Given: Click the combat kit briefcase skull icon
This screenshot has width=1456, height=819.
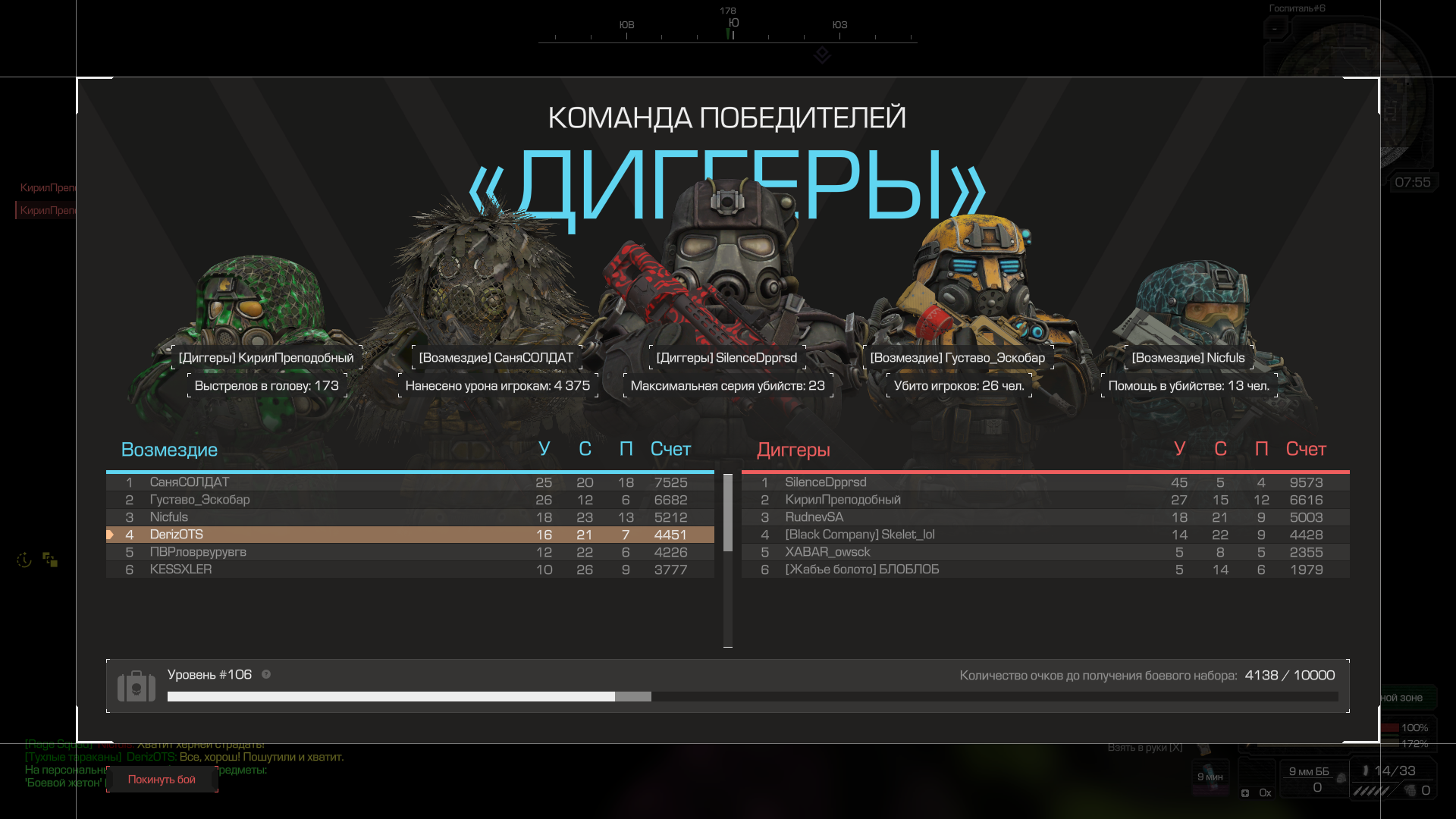Looking at the screenshot, I should pyautogui.click(x=136, y=686).
